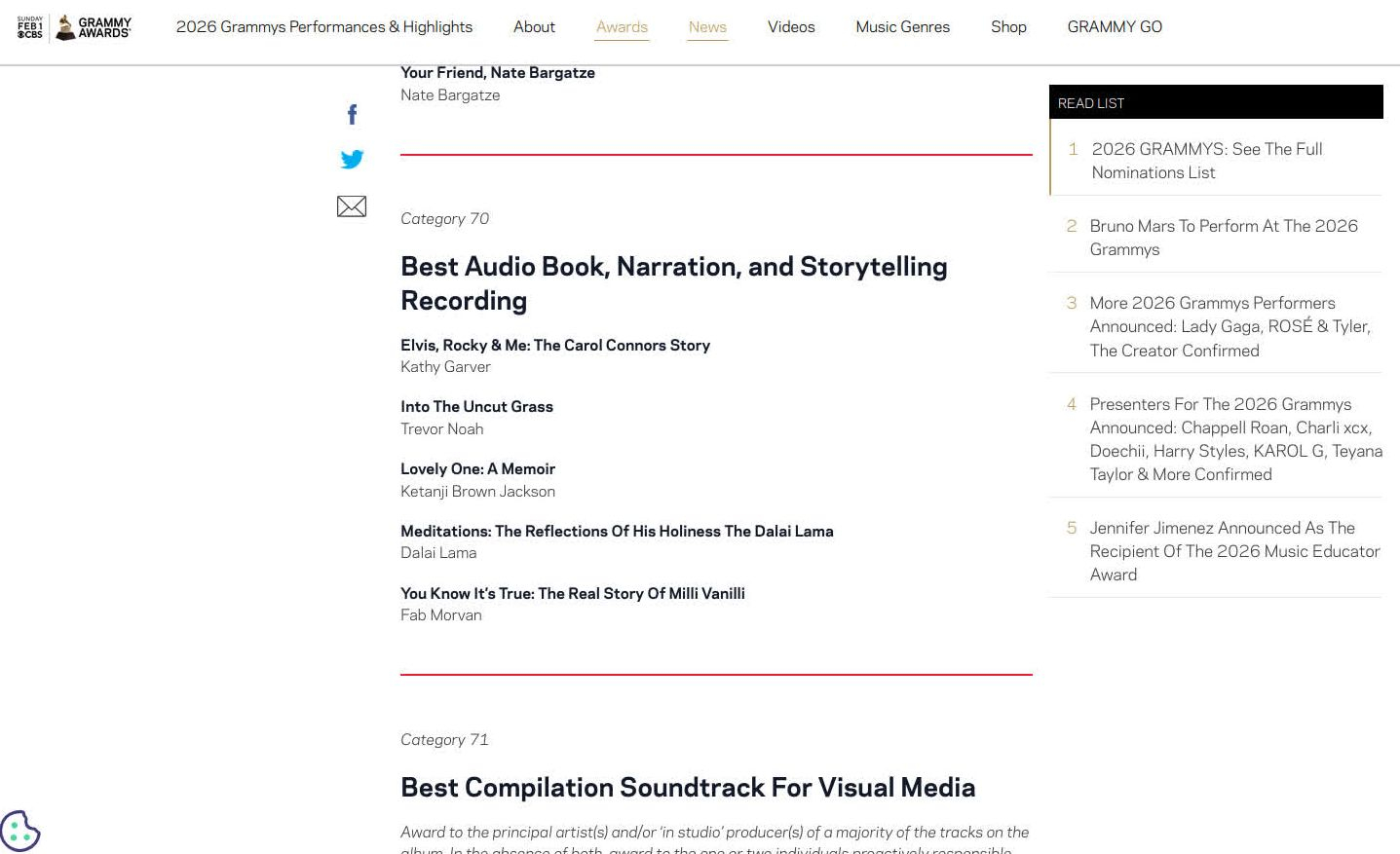Open 2026 Grammys Performances & Highlights menu
The width and height of the screenshot is (1400, 854).
click(x=323, y=27)
